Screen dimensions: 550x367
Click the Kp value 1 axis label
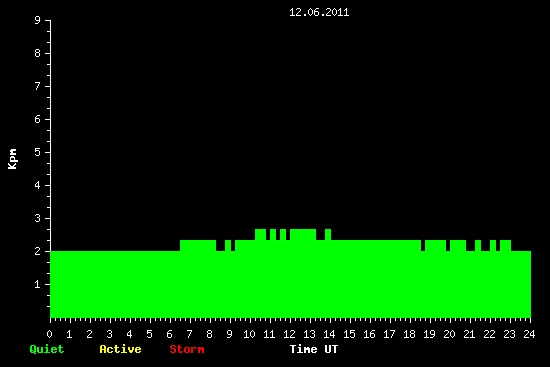tap(38, 284)
